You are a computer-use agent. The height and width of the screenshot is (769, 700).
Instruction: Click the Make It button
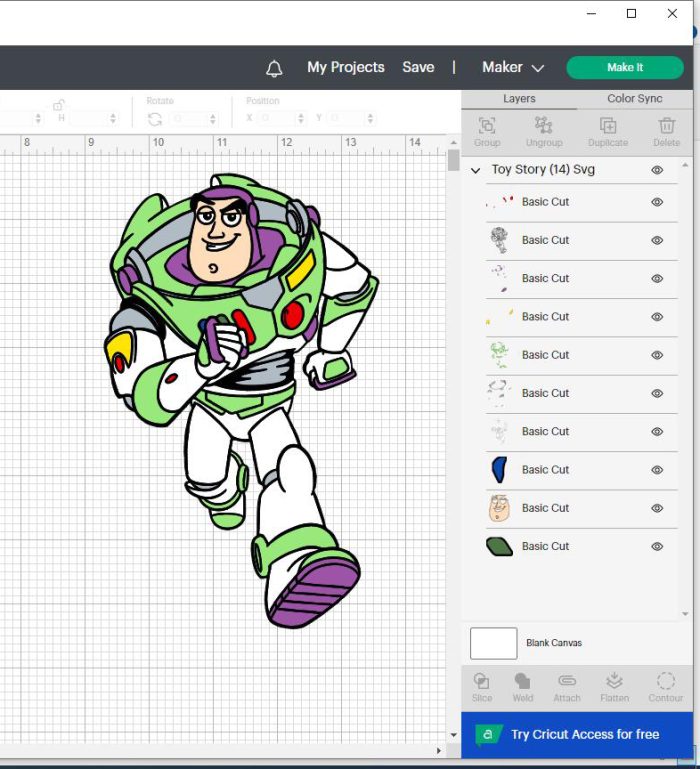click(x=625, y=68)
